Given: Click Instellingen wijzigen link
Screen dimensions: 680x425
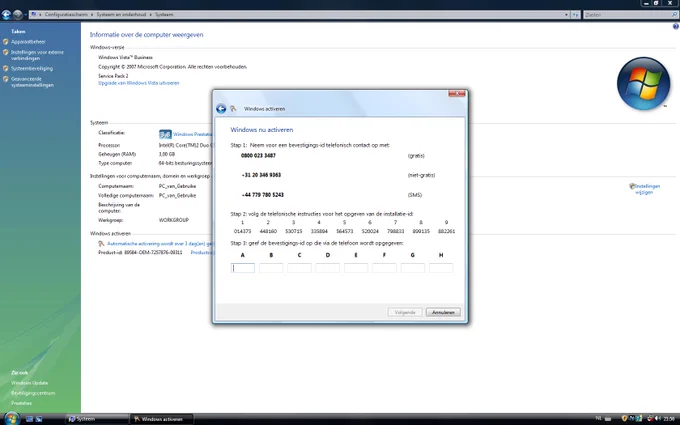Looking at the screenshot, I should point(647,189).
